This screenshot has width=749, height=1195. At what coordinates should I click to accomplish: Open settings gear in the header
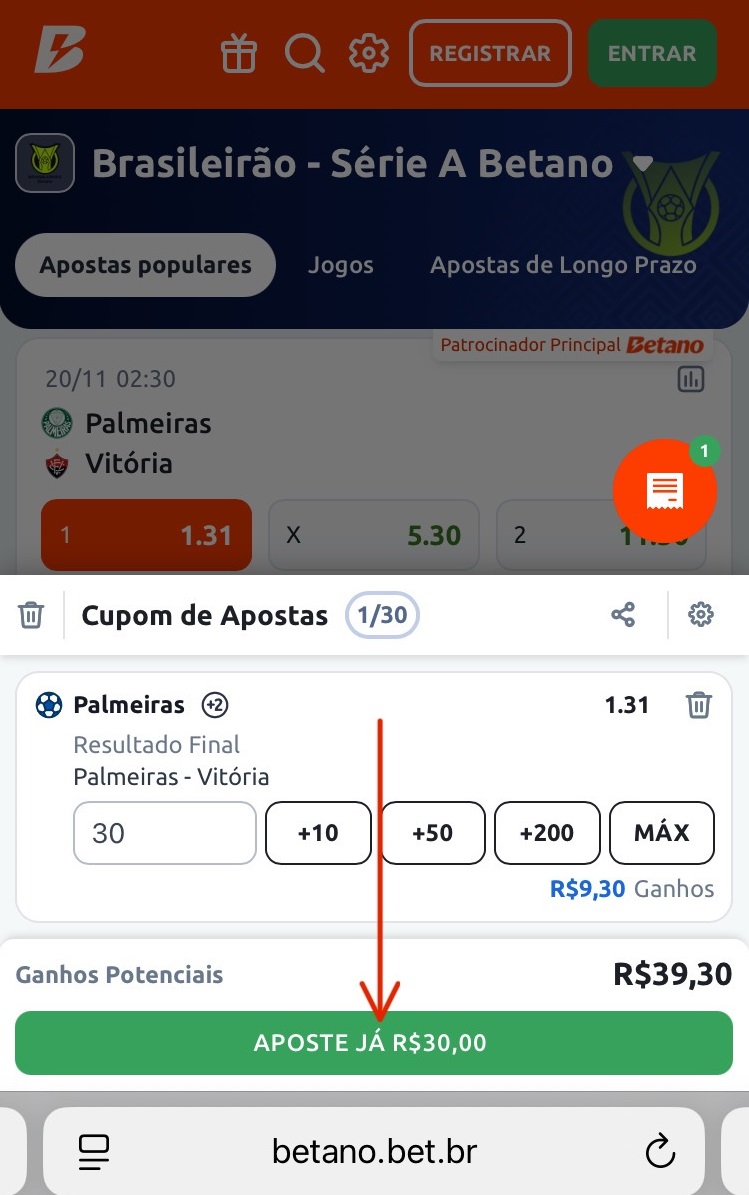pos(369,53)
